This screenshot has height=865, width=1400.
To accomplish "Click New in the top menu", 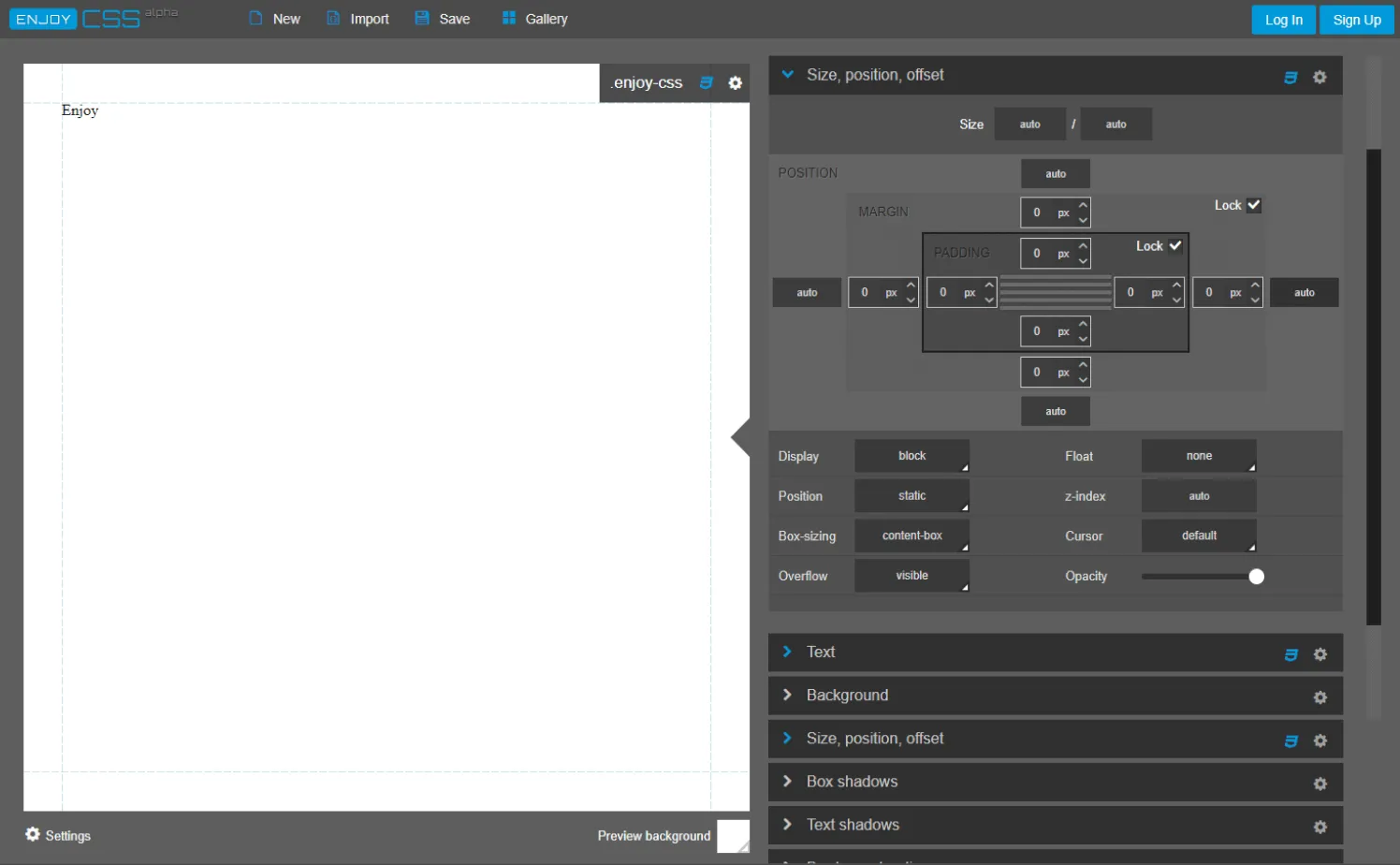I will 275,19.
